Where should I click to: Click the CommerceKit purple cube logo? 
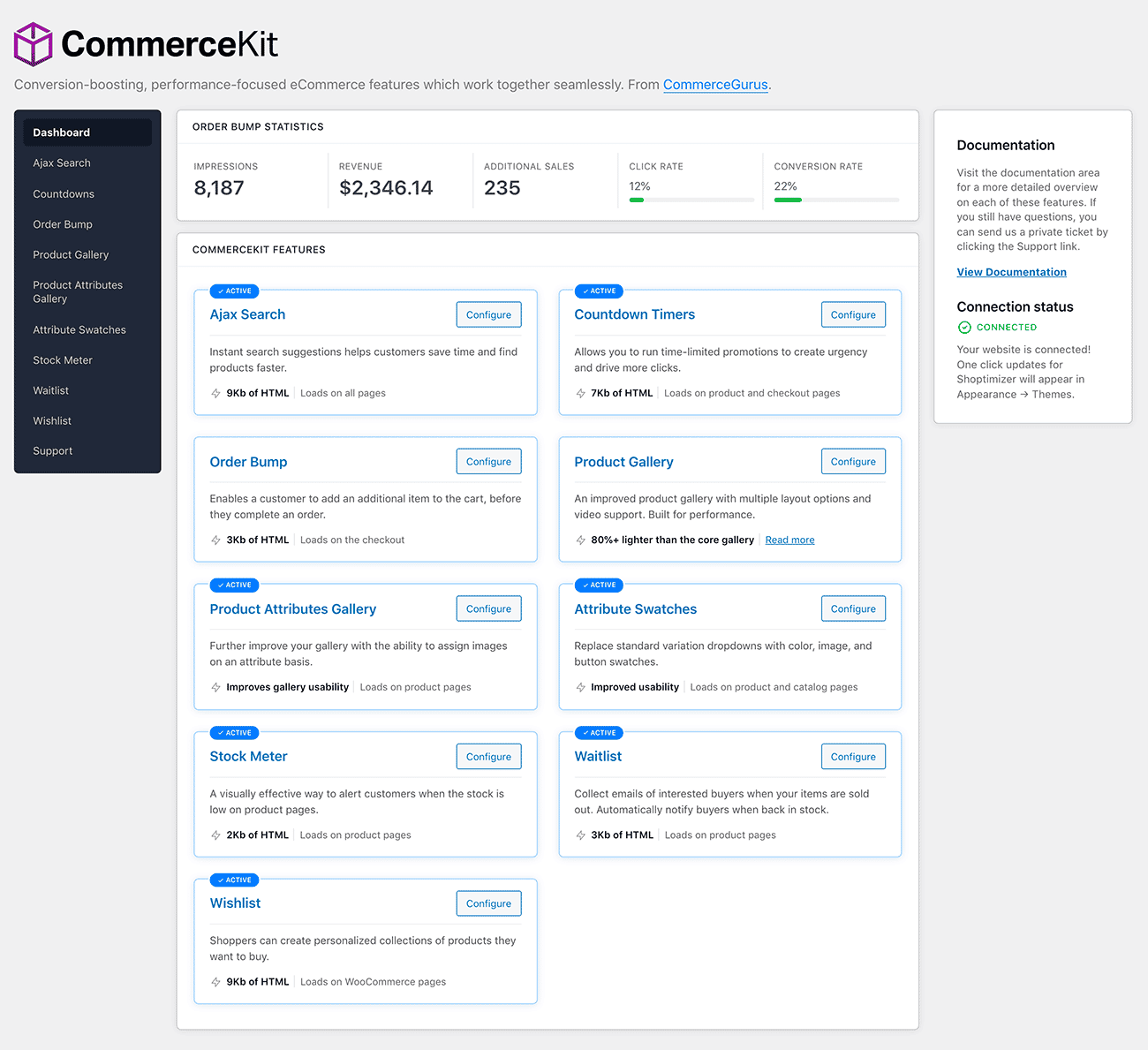click(34, 44)
